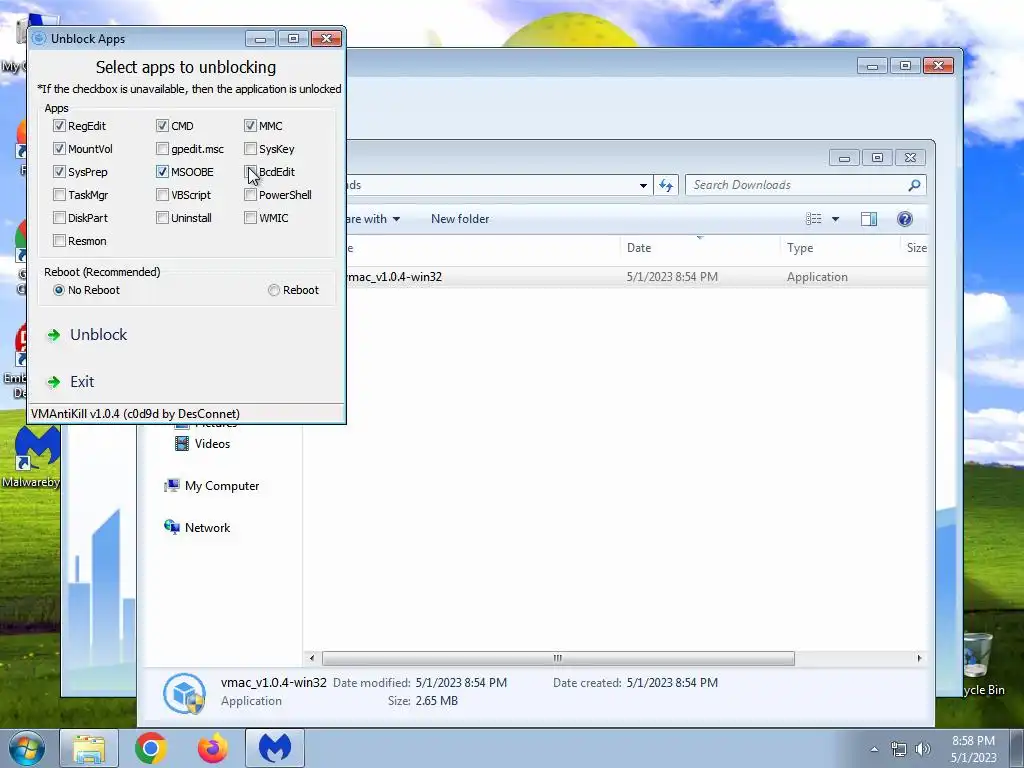Open the Share with dropdown arrow
Image resolution: width=1024 pixels, height=768 pixels.
[396, 219]
